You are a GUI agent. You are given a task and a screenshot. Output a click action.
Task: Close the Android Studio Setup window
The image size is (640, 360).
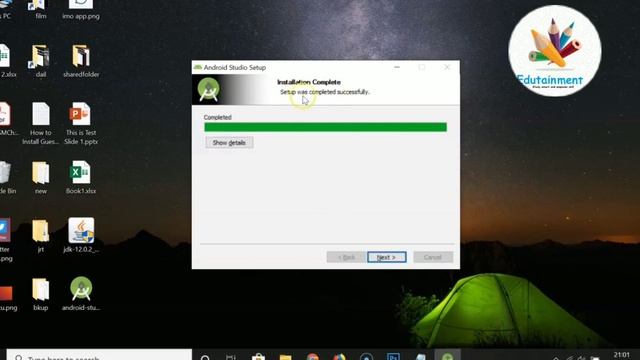(447, 67)
